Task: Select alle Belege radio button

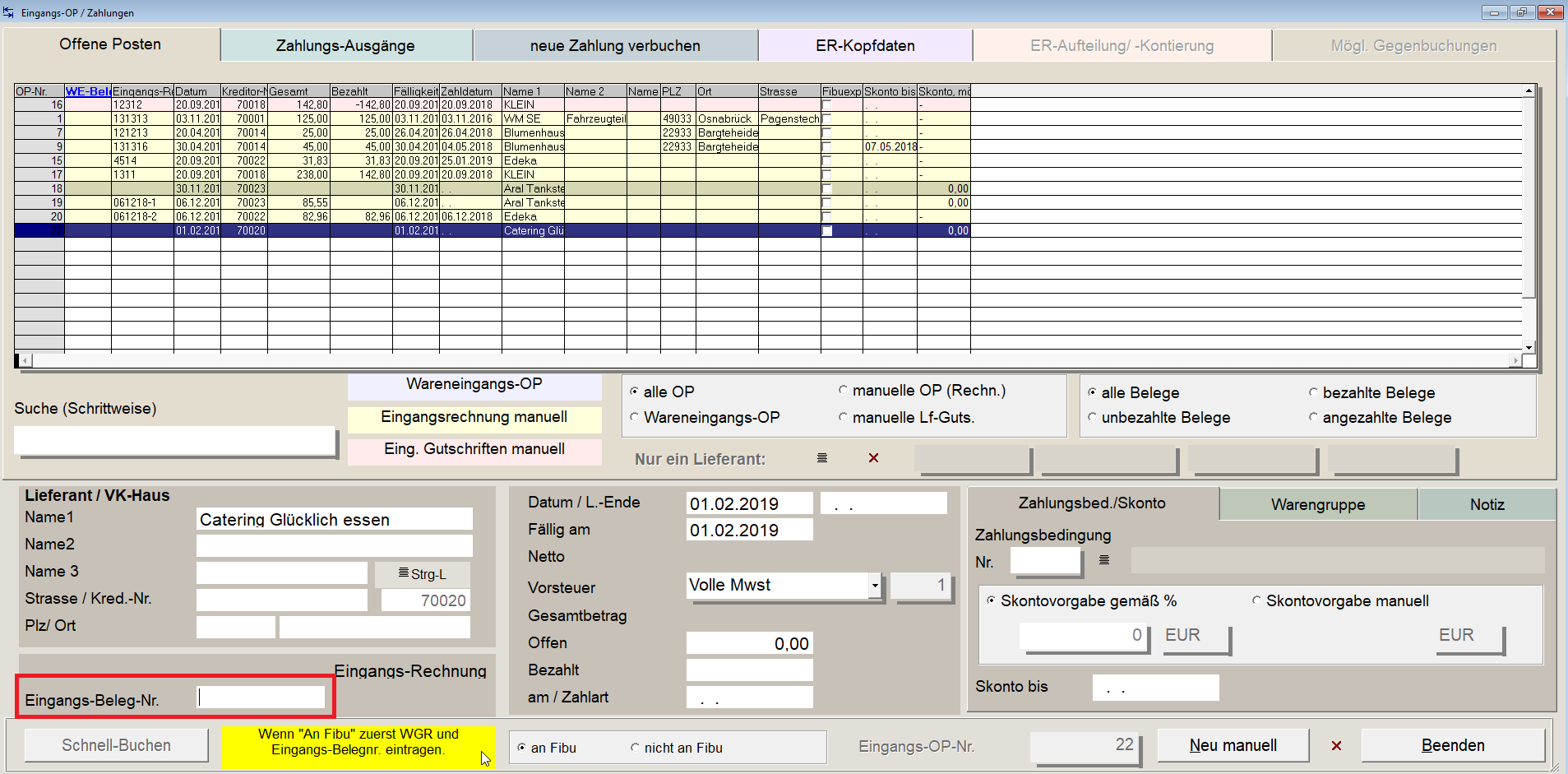Action: point(1092,392)
